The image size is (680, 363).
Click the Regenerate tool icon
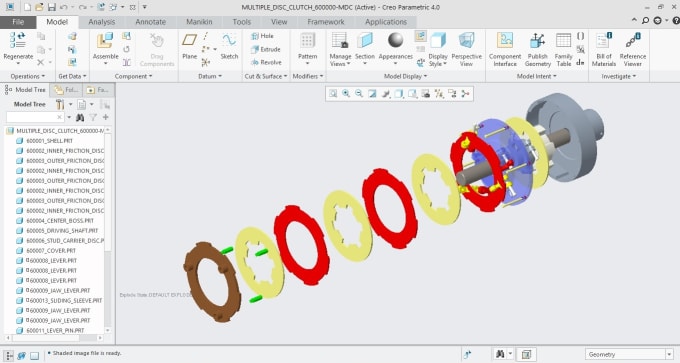(18, 40)
